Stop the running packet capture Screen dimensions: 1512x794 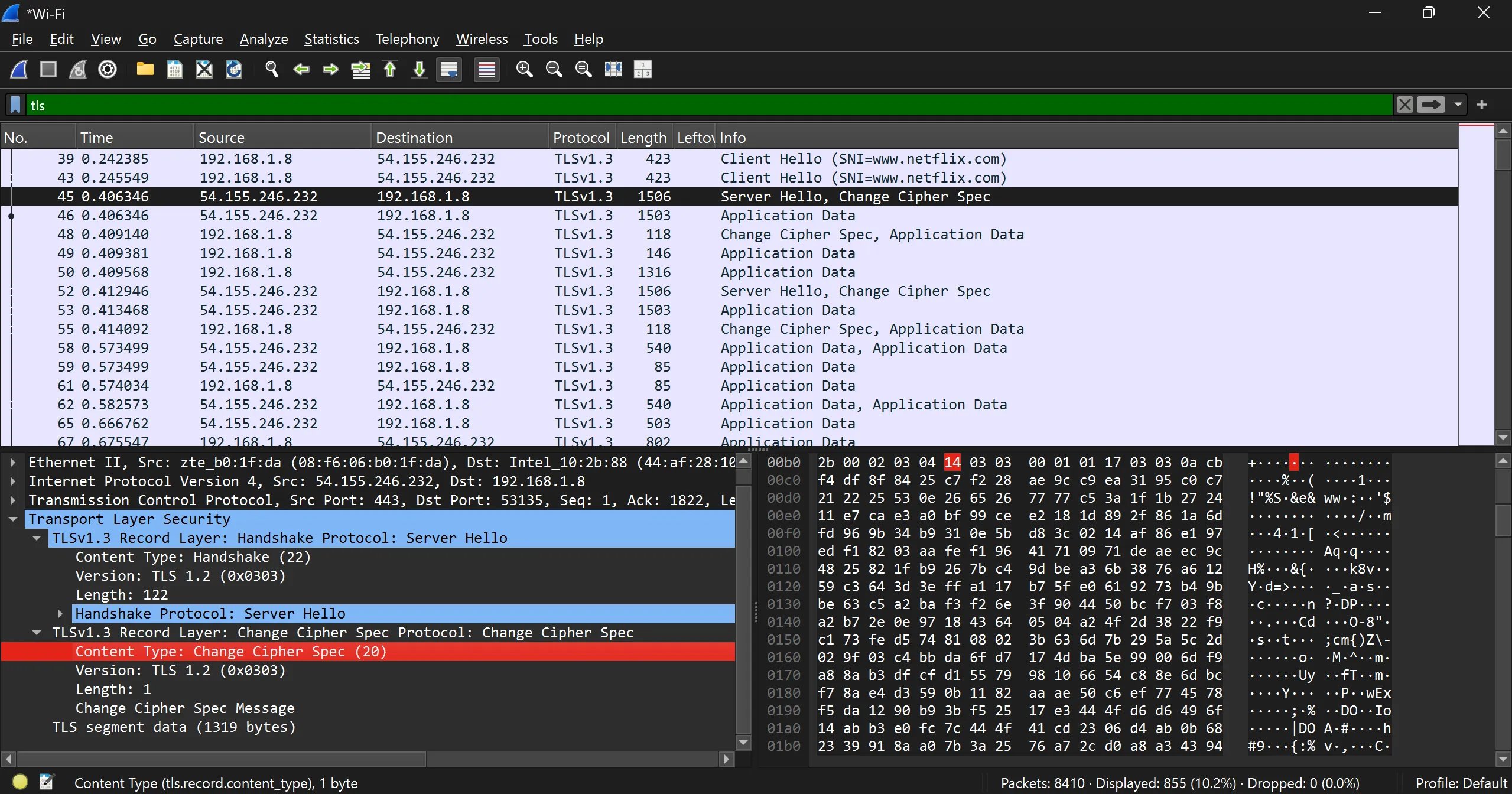pos(48,70)
